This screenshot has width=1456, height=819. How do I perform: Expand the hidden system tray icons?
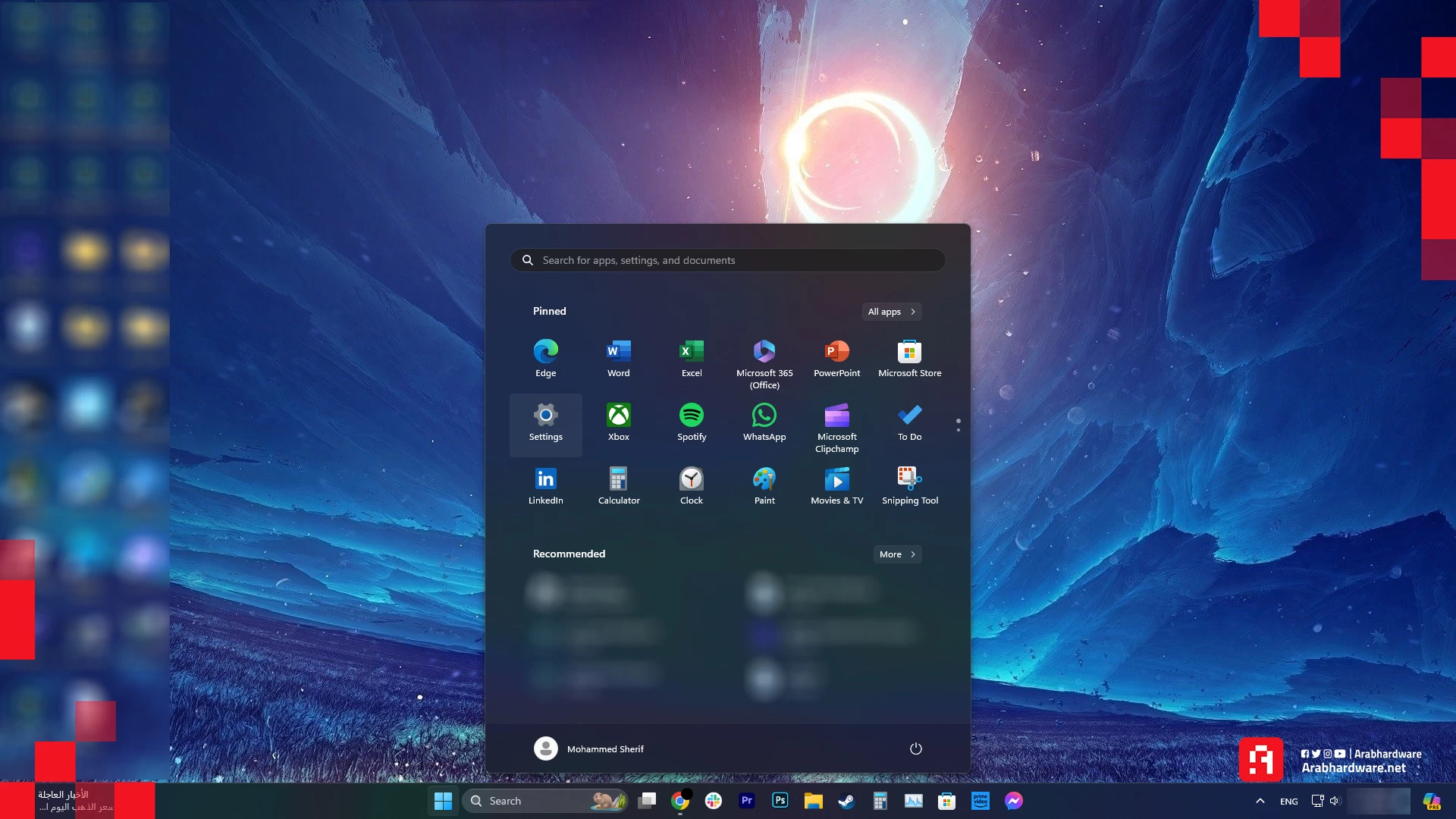click(1260, 801)
